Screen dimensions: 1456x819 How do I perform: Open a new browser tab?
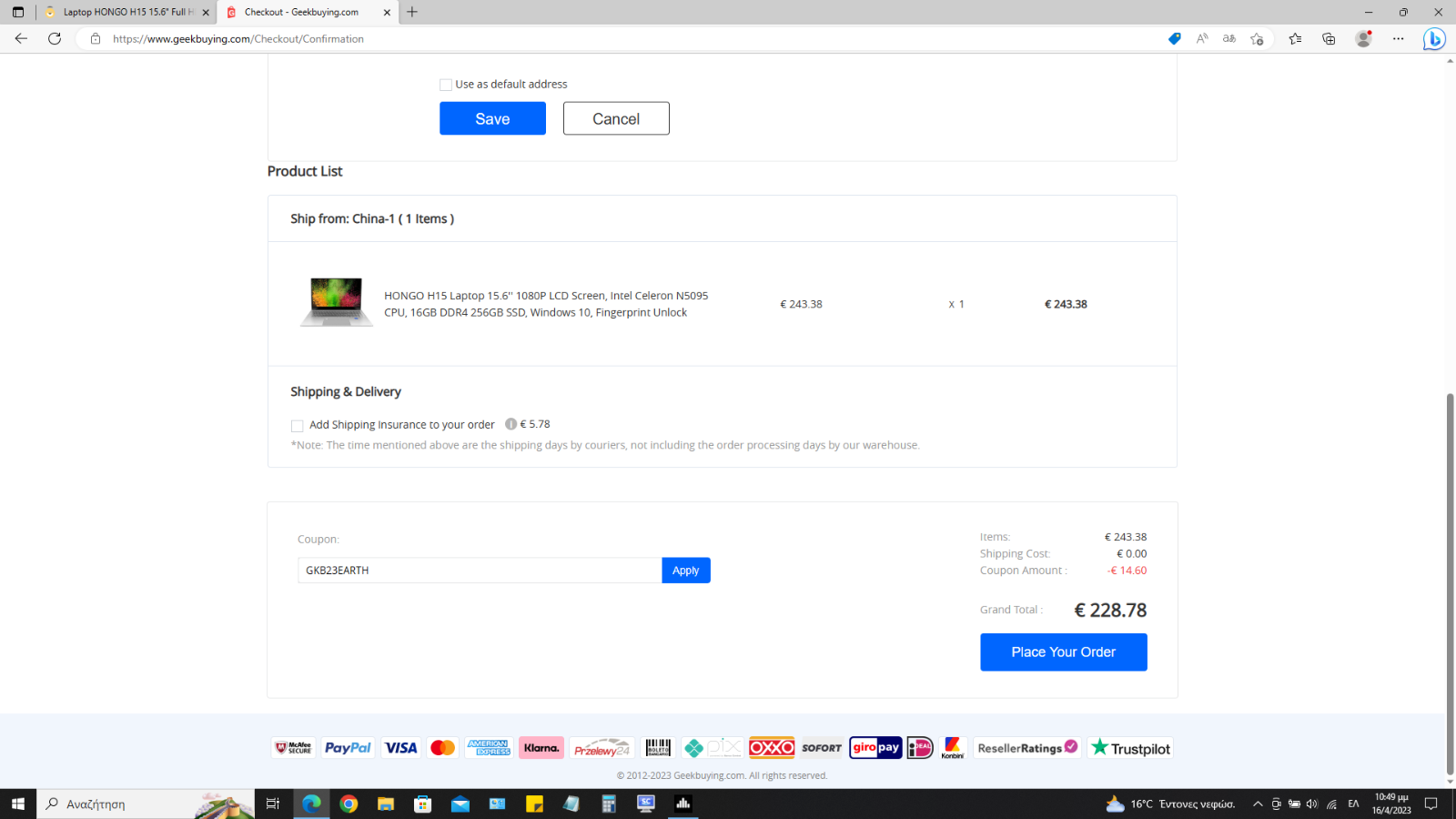412,12
